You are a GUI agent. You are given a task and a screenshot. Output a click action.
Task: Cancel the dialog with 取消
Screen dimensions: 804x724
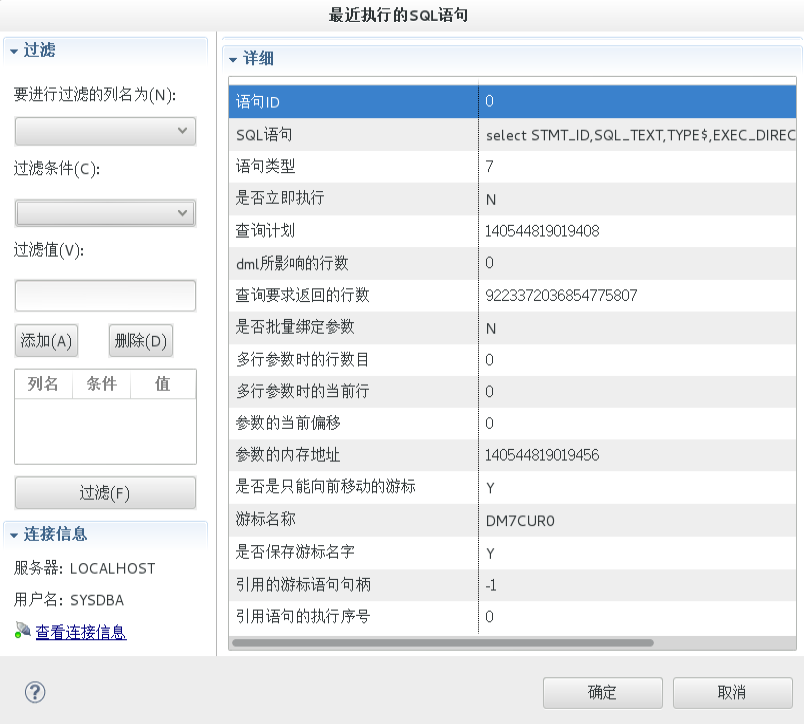coord(728,692)
